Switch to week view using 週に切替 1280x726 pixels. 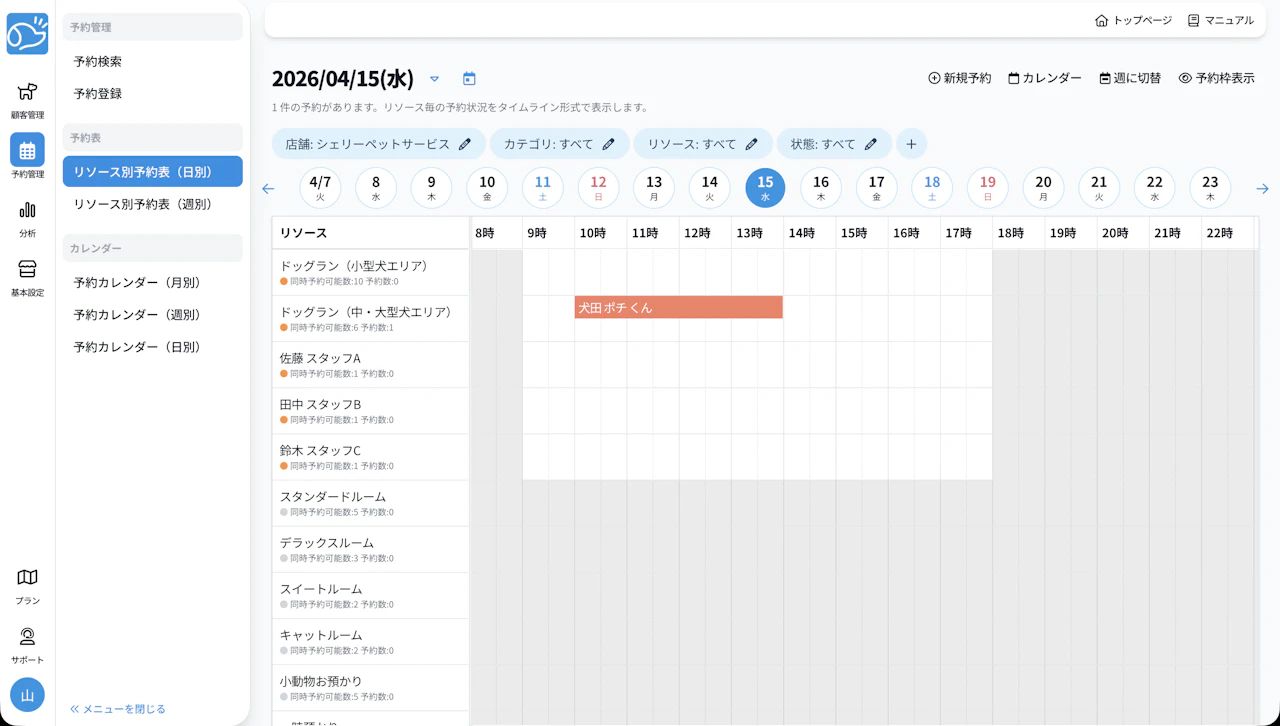(x=1130, y=75)
